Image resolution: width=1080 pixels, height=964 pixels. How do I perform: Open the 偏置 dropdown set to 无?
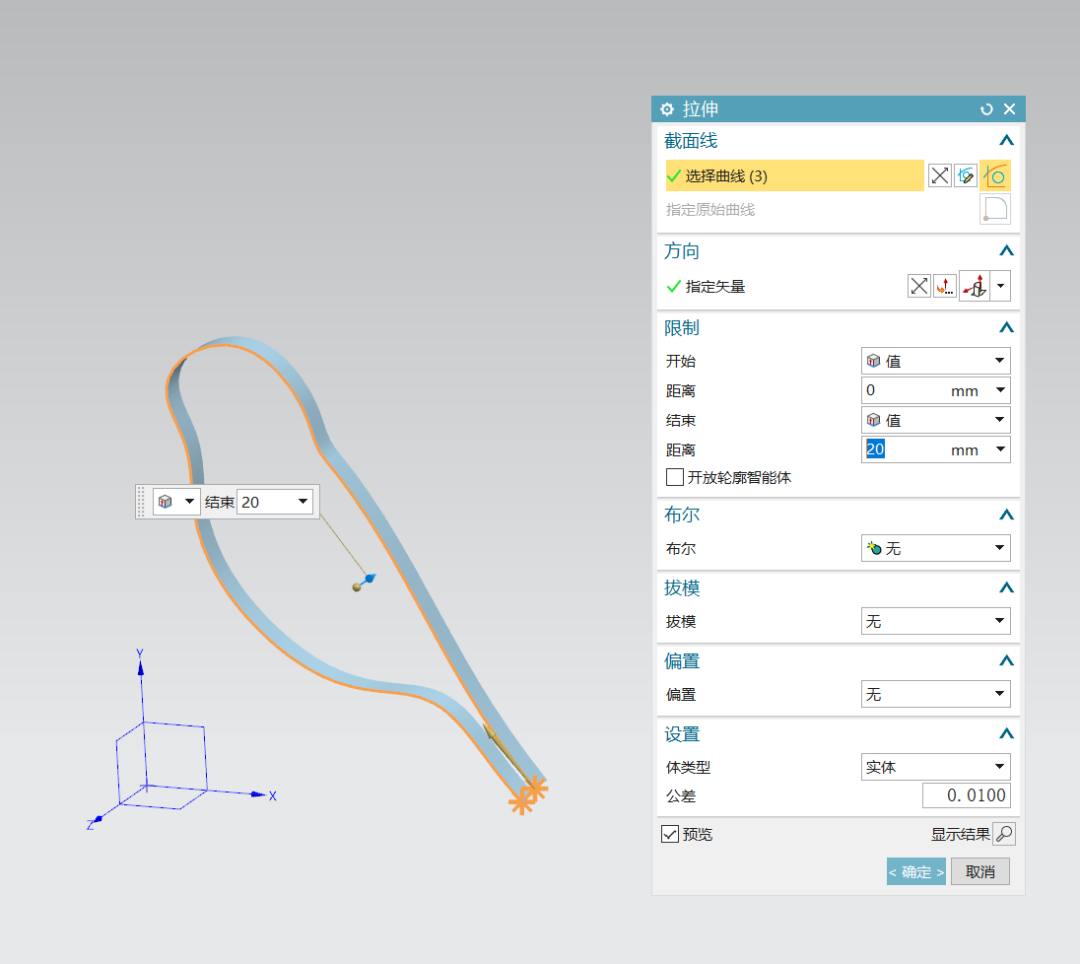pyautogui.click(x=935, y=694)
